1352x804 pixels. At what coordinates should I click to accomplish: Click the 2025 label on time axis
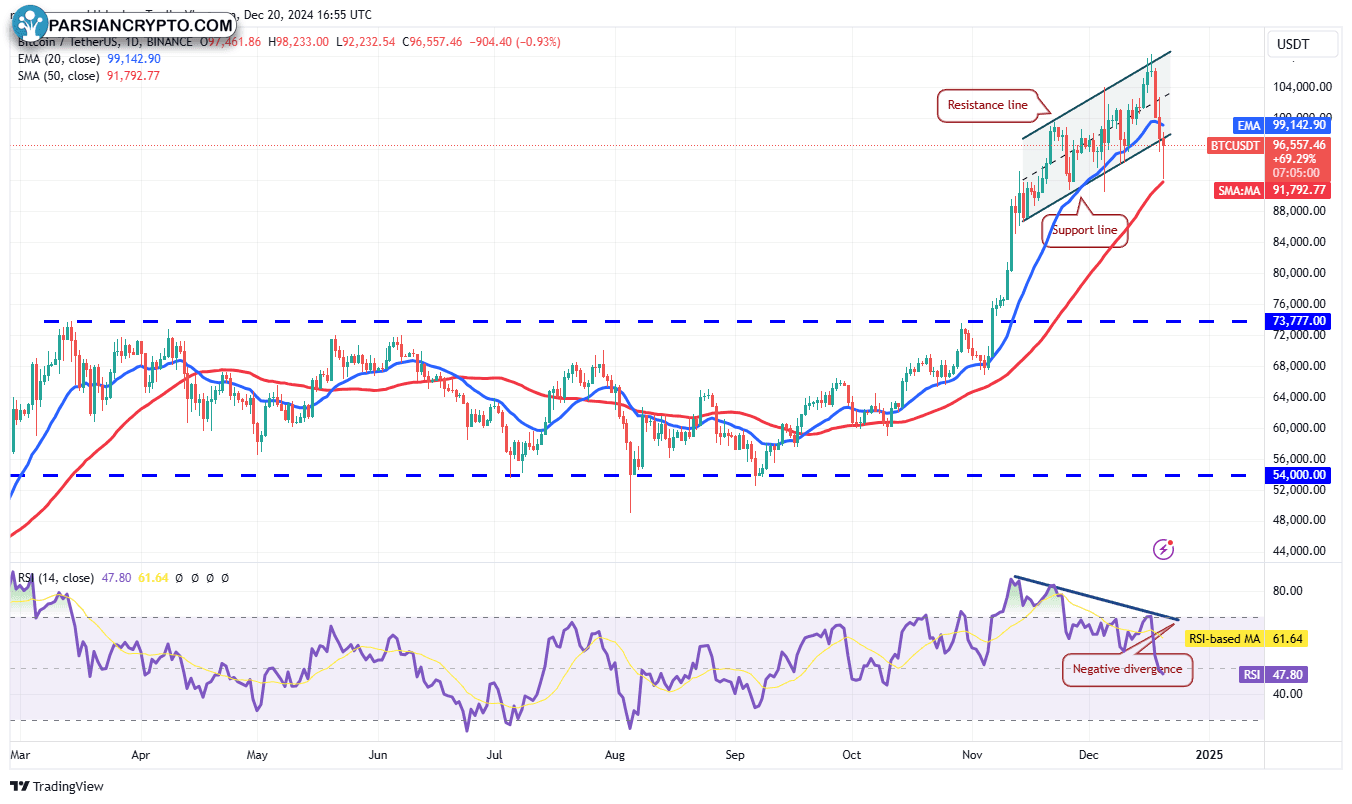point(1209,754)
